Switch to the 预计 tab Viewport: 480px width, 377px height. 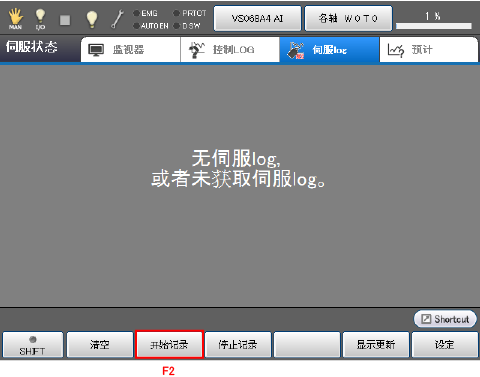(x=429, y=50)
